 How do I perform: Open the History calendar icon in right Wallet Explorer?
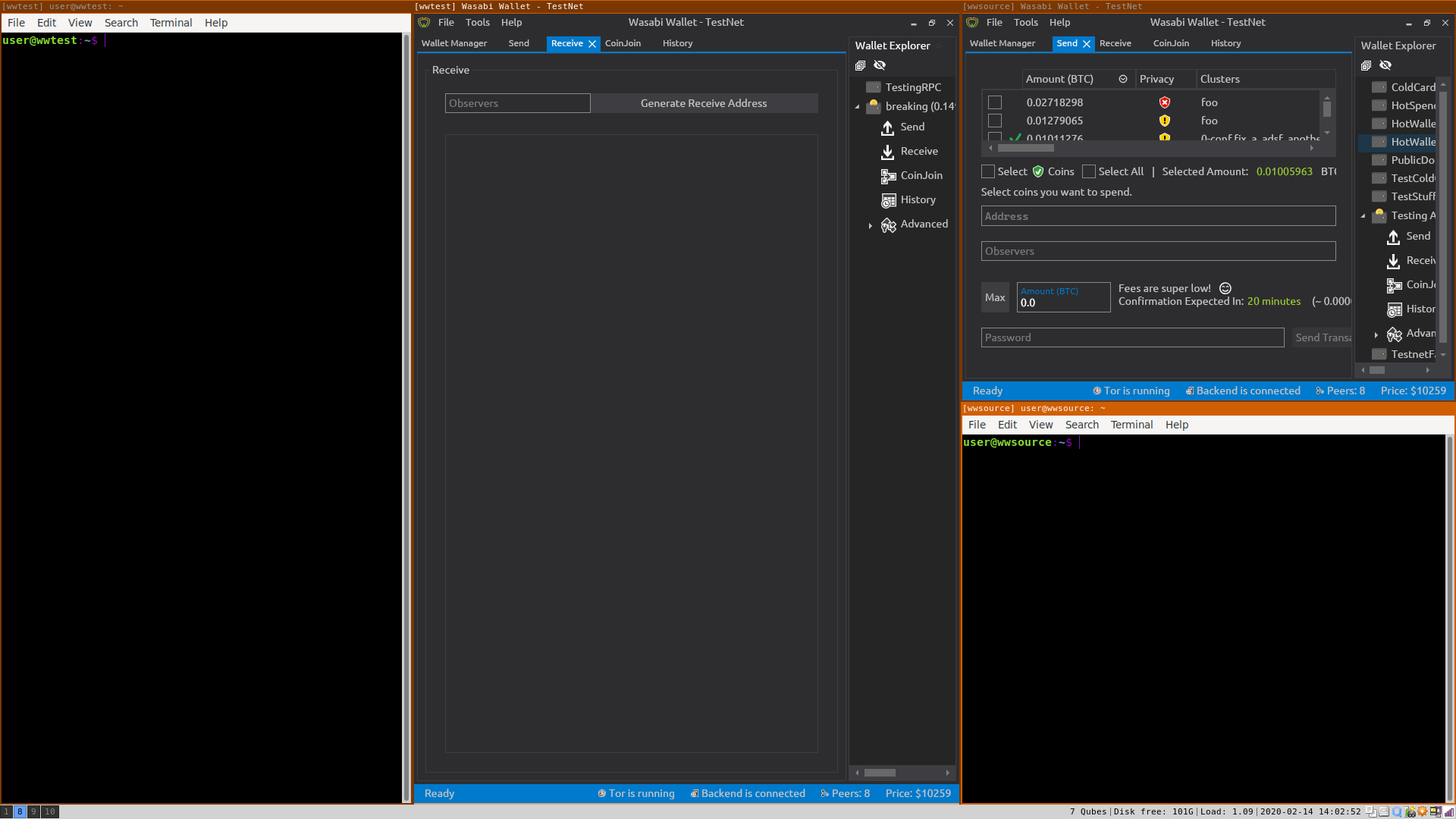pos(1395,309)
